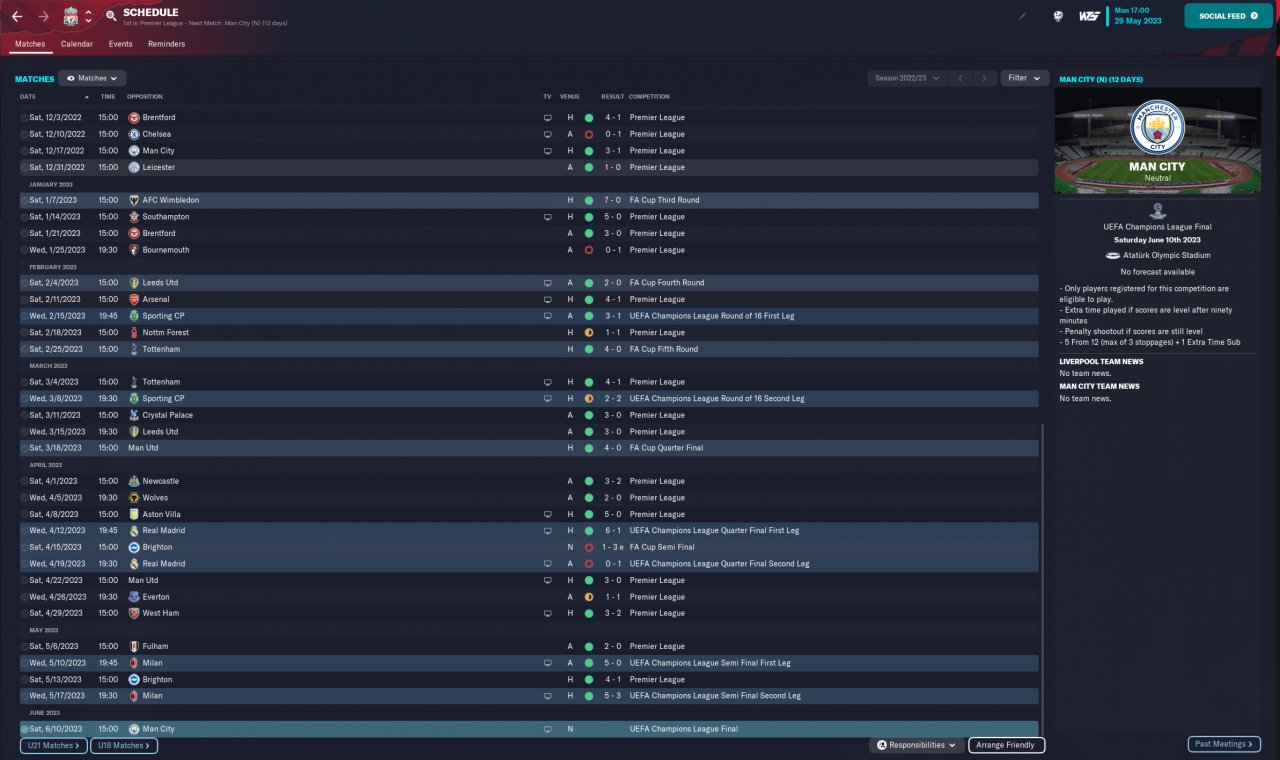This screenshot has height=760, width=1280.
Task: Open the Season 2022/23 dropdown
Action: point(907,78)
